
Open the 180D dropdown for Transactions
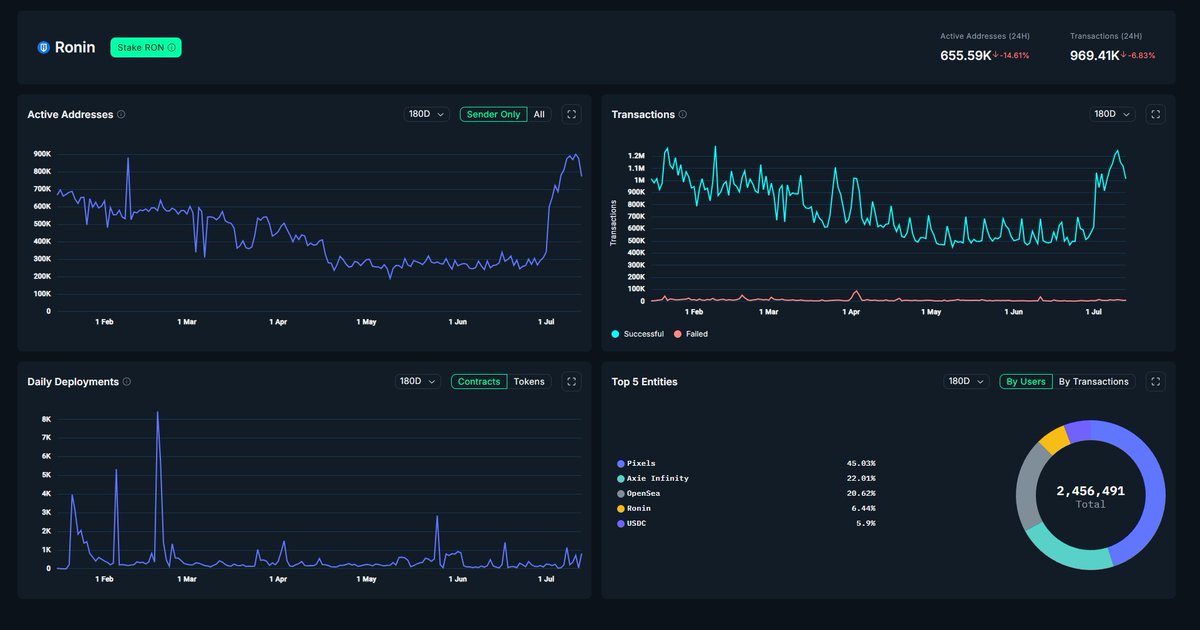pyautogui.click(x=1112, y=114)
